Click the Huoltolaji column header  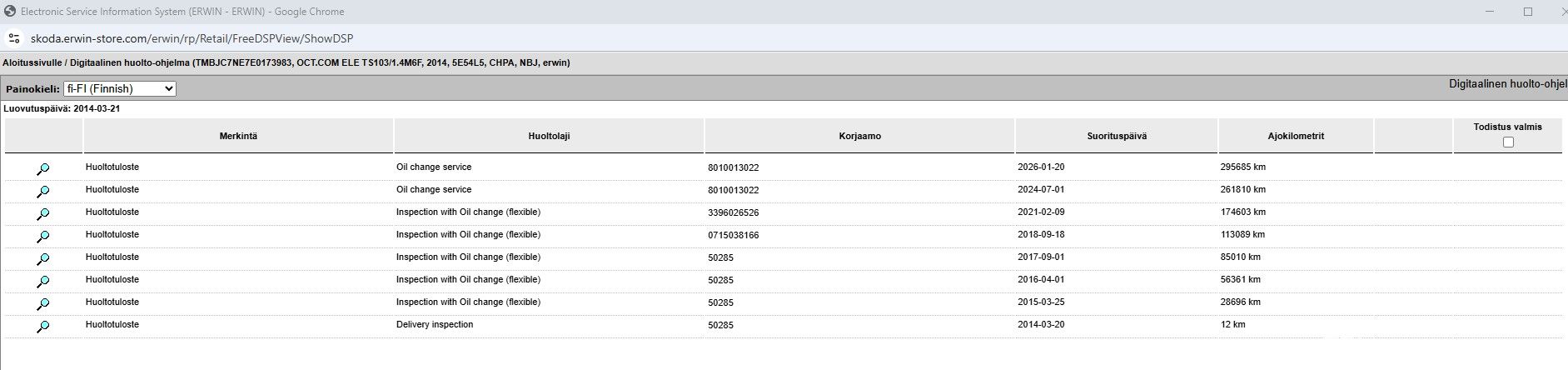pos(549,136)
